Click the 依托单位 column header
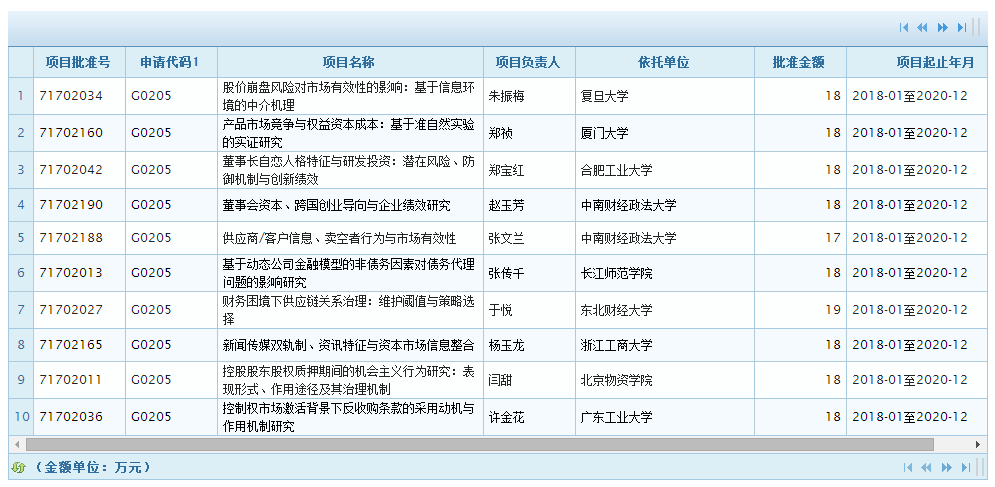The width and height of the screenshot is (995, 487). [664, 62]
